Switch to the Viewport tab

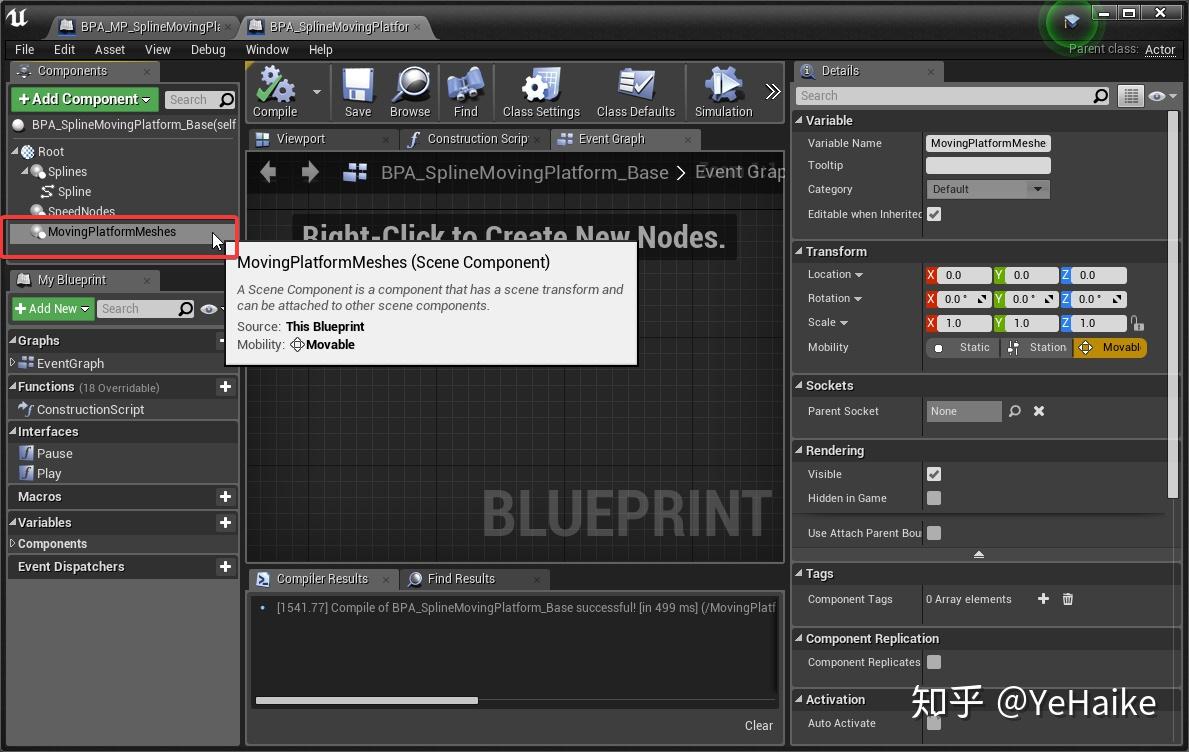pyautogui.click(x=300, y=139)
